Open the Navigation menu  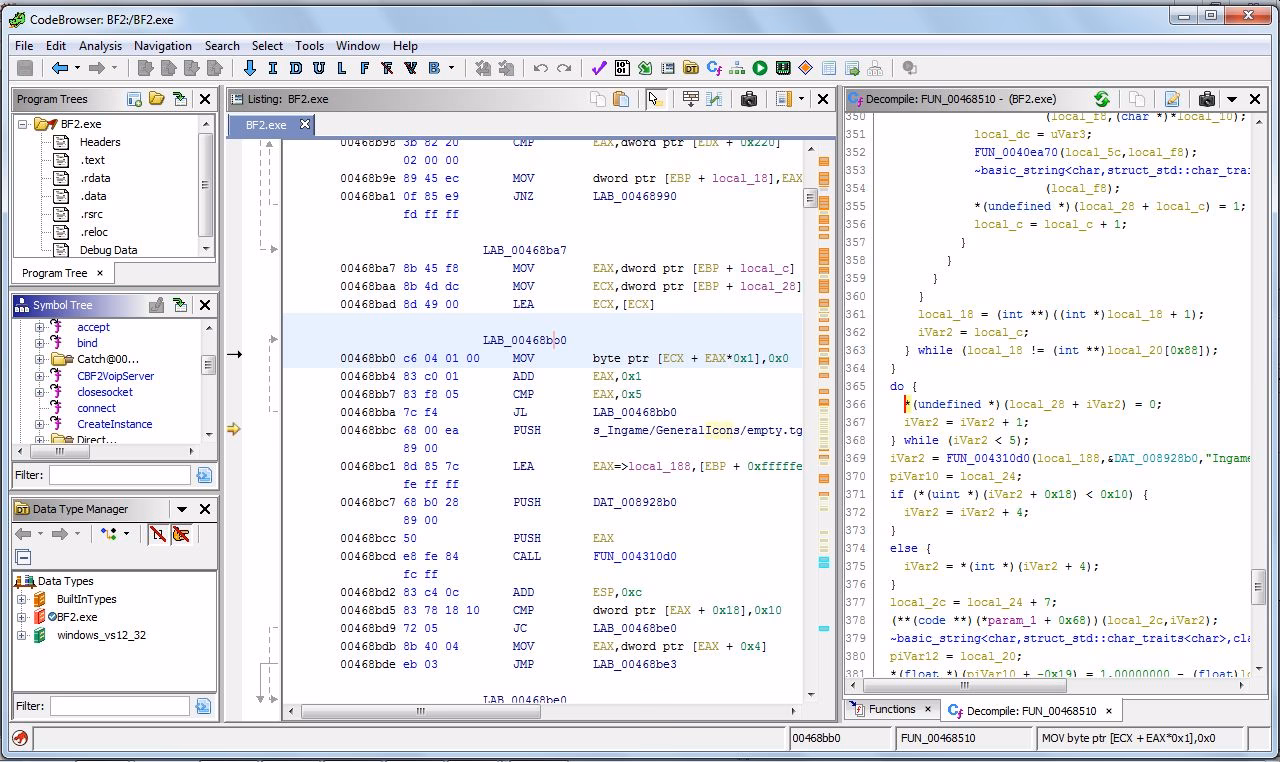(163, 46)
